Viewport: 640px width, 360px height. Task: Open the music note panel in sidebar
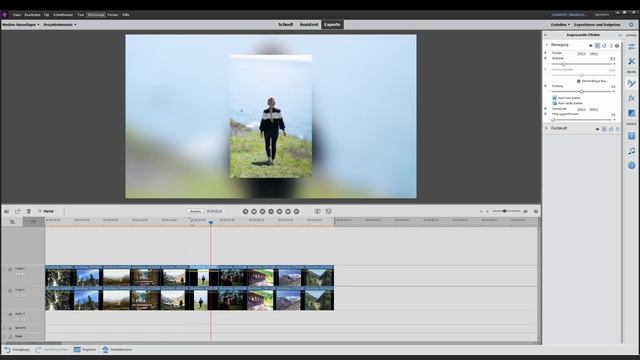631,151
